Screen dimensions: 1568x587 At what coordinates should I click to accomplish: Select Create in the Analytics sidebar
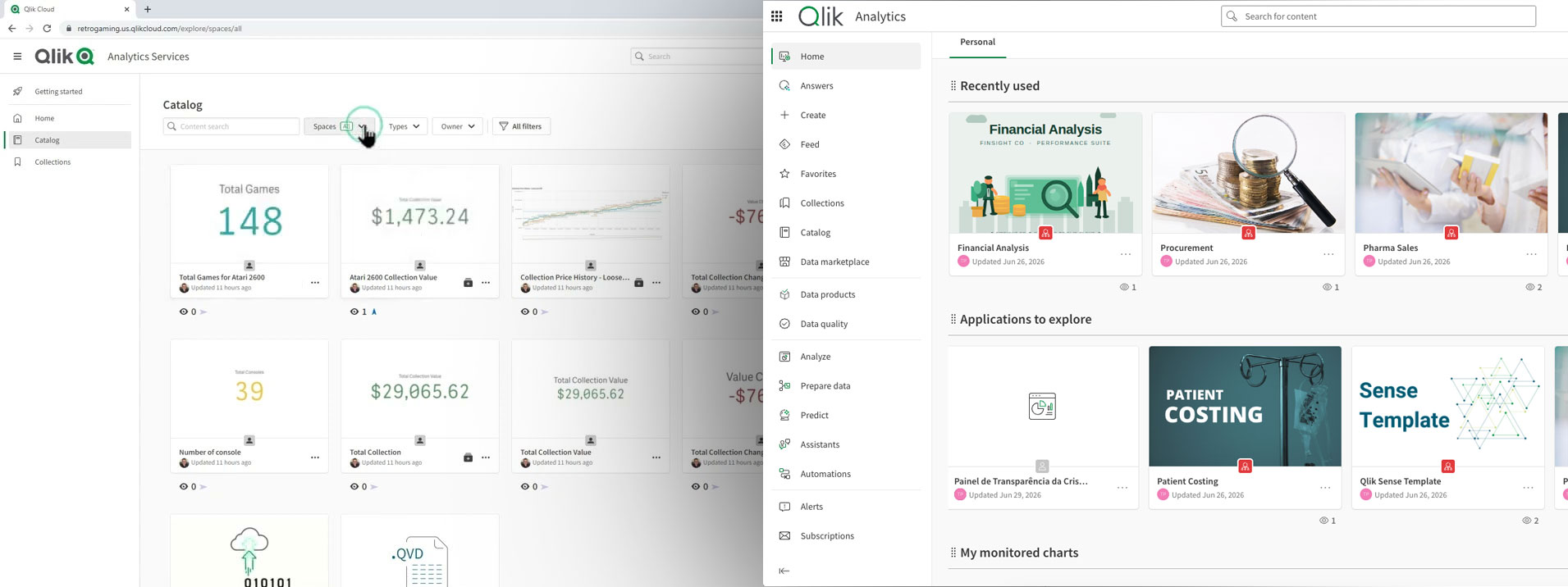(846, 116)
